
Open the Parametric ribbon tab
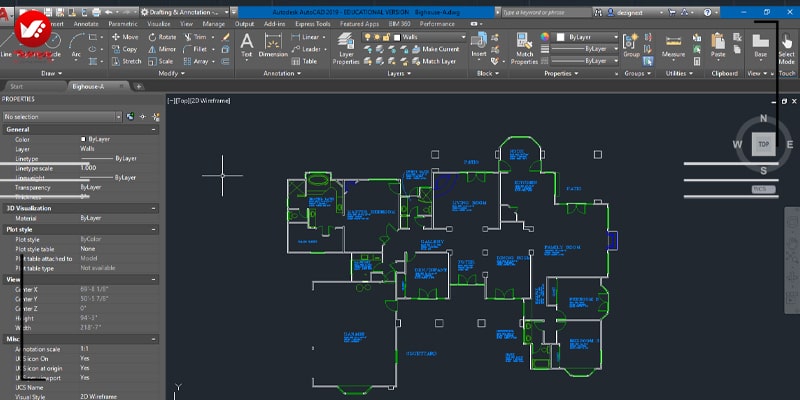(x=122, y=24)
